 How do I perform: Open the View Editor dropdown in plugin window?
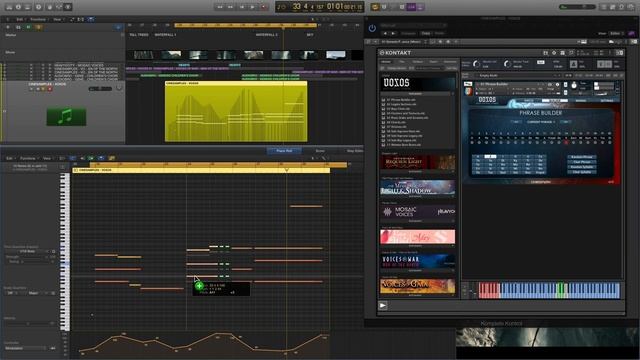[615, 33]
